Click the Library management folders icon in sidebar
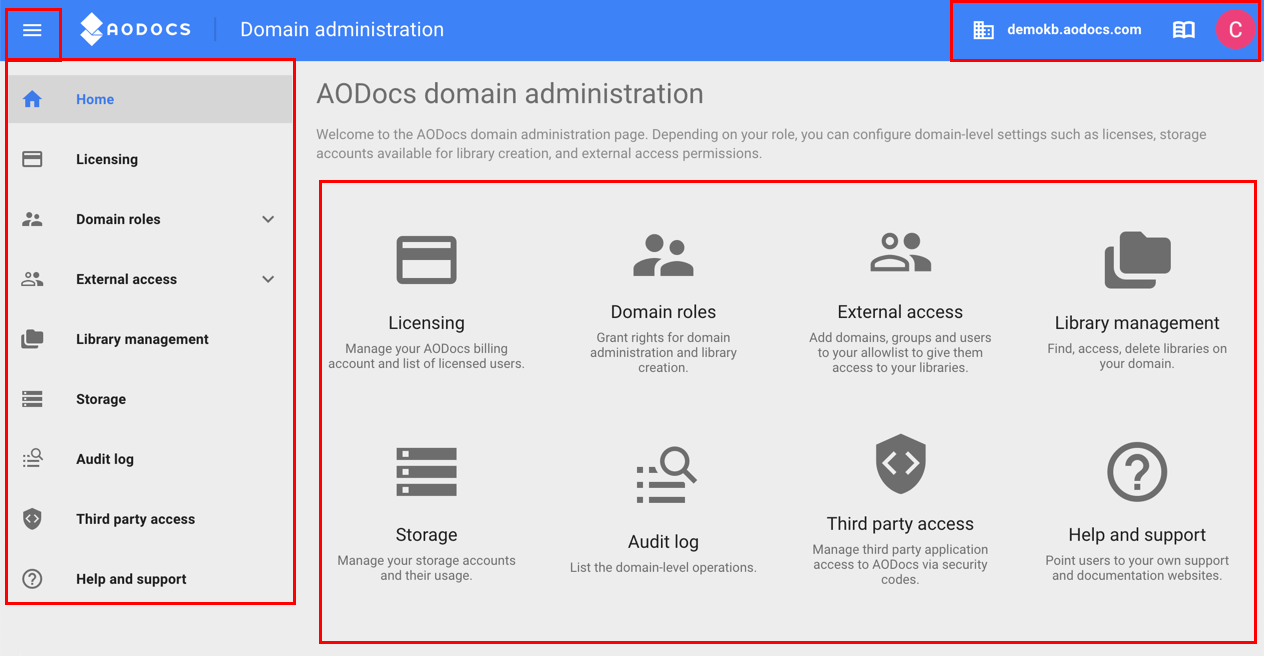 coord(32,339)
